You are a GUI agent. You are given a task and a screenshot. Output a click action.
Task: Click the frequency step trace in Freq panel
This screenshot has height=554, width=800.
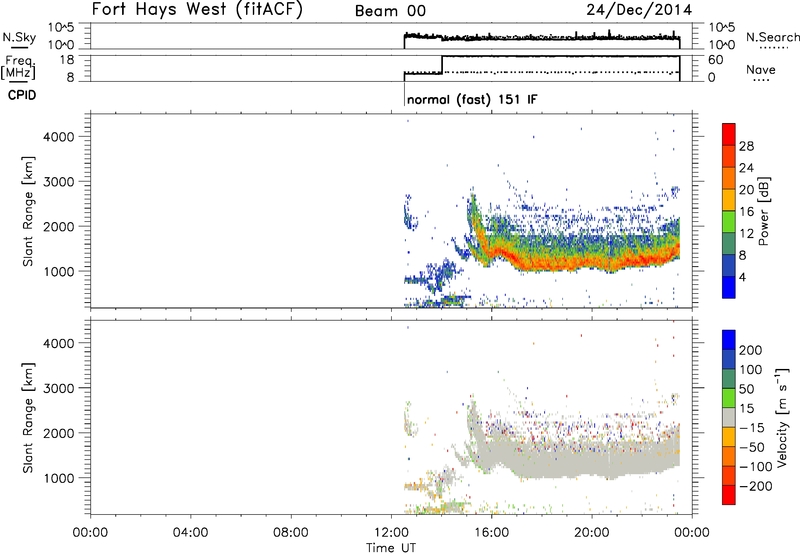[541, 65]
